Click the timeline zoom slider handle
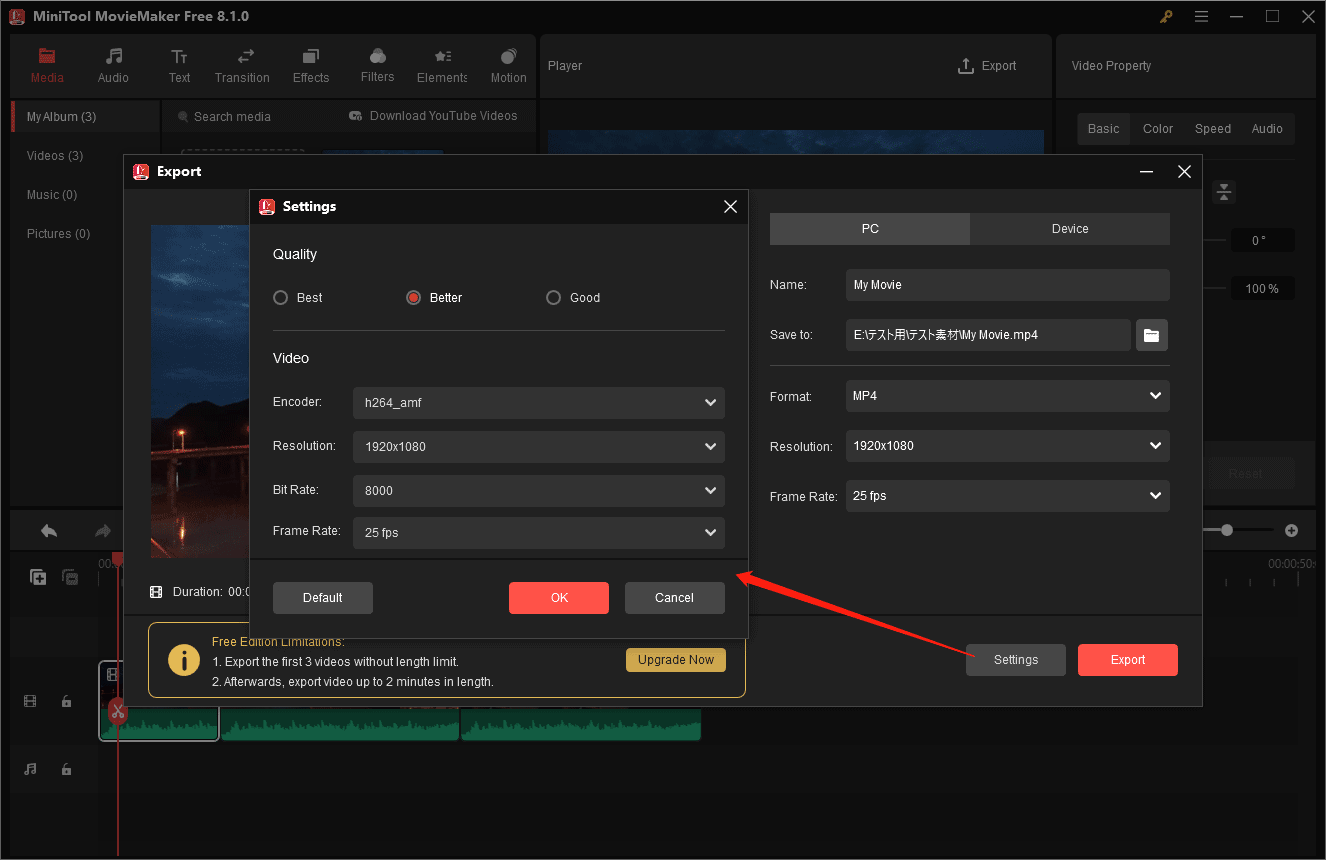 (1227, 530)
